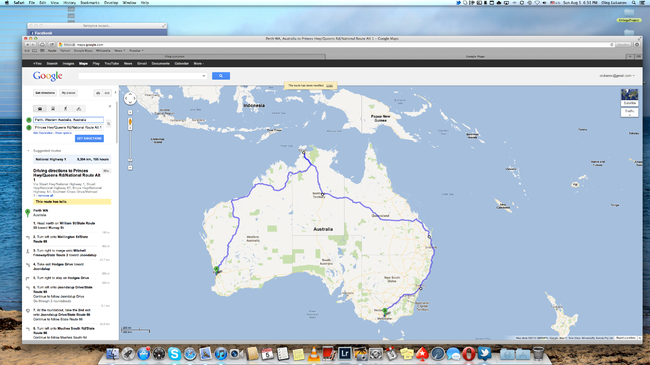This screenshot has width=650, height=365.
Task: Select the walking travel mode icon
Action: coord(65,109)
